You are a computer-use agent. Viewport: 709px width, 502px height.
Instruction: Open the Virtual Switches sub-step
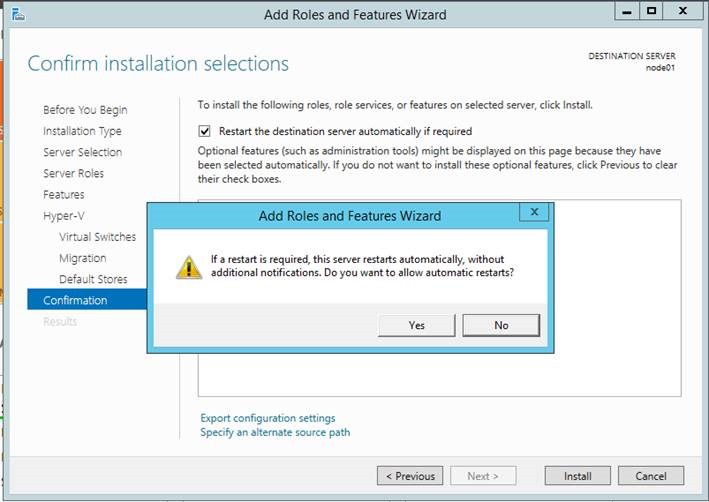[97, 237]
